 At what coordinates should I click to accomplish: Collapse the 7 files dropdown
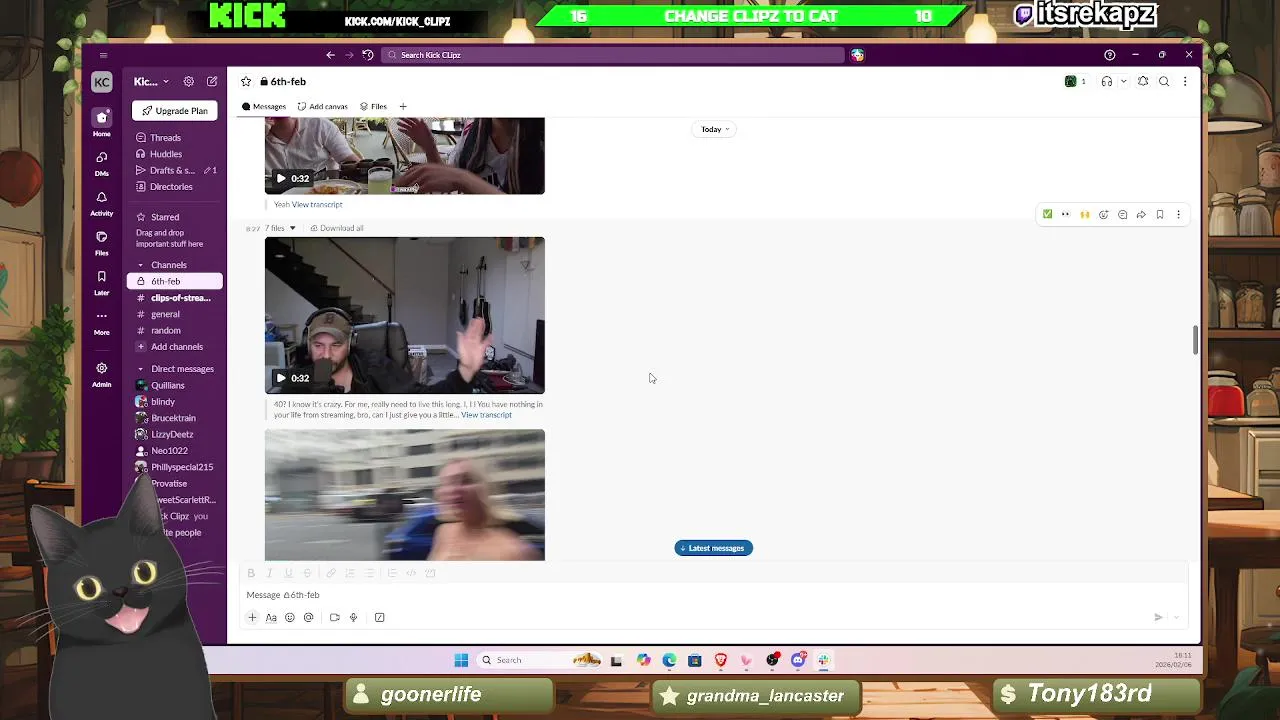(292, 228)
